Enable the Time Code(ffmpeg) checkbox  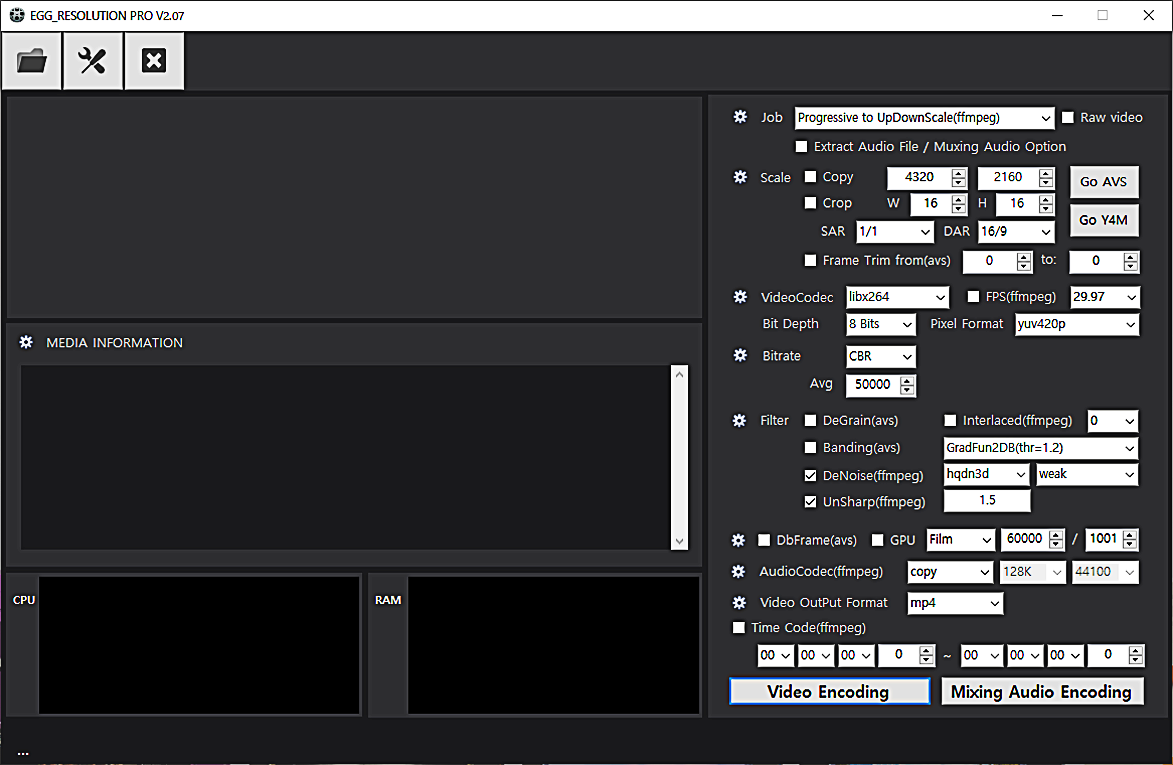click(739, 627)
